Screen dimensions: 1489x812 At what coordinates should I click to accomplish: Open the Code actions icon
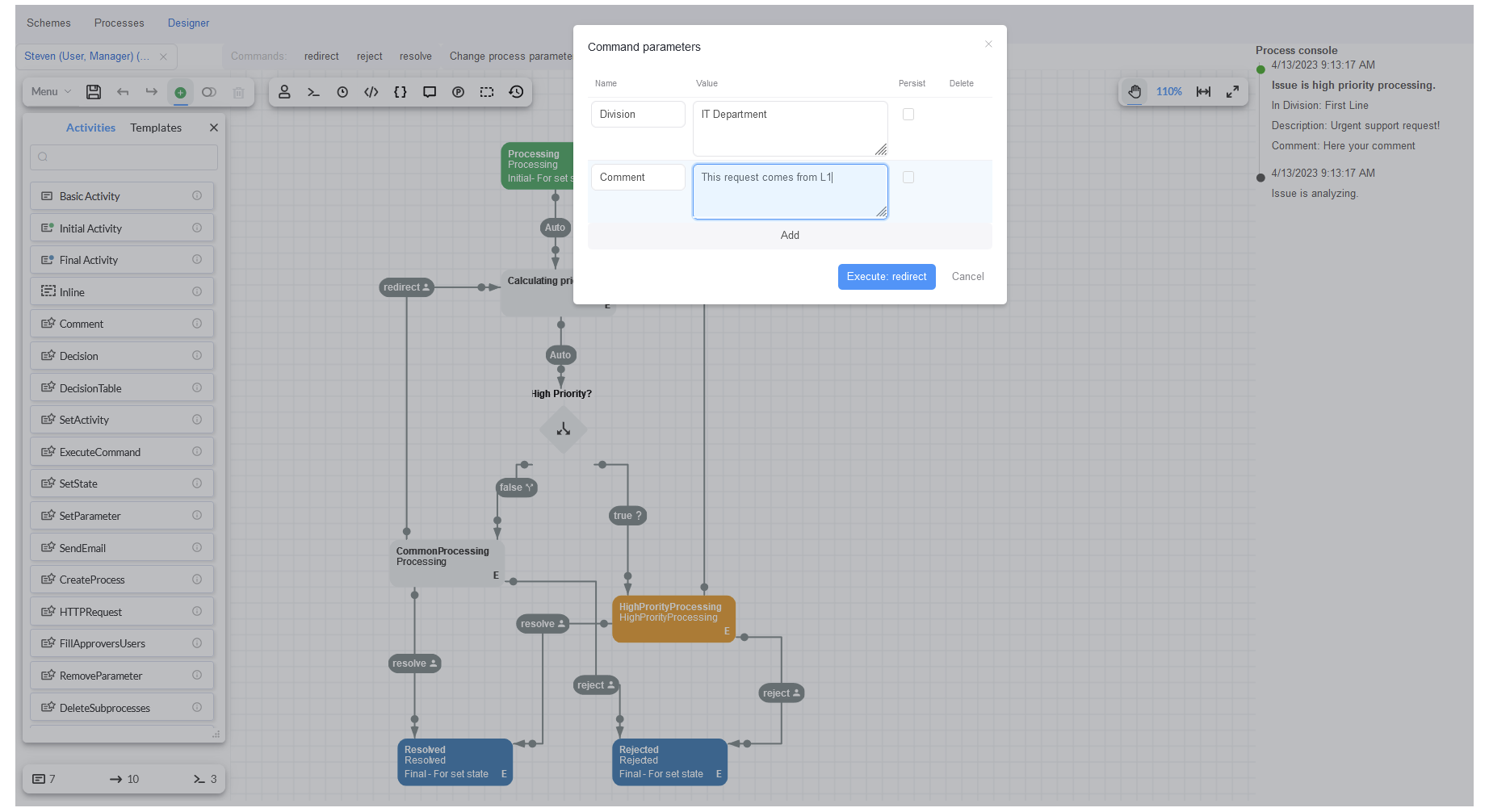pyautogui.click(x=371, y=92)
